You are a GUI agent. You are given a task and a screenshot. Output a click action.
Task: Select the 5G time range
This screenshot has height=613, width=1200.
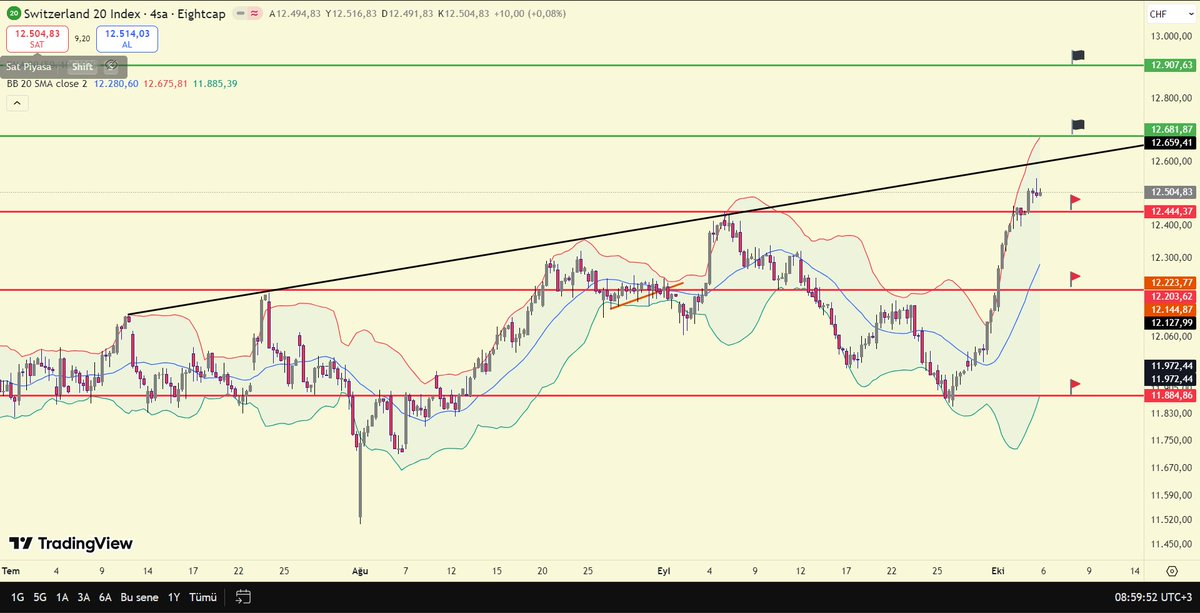(40, 597)
